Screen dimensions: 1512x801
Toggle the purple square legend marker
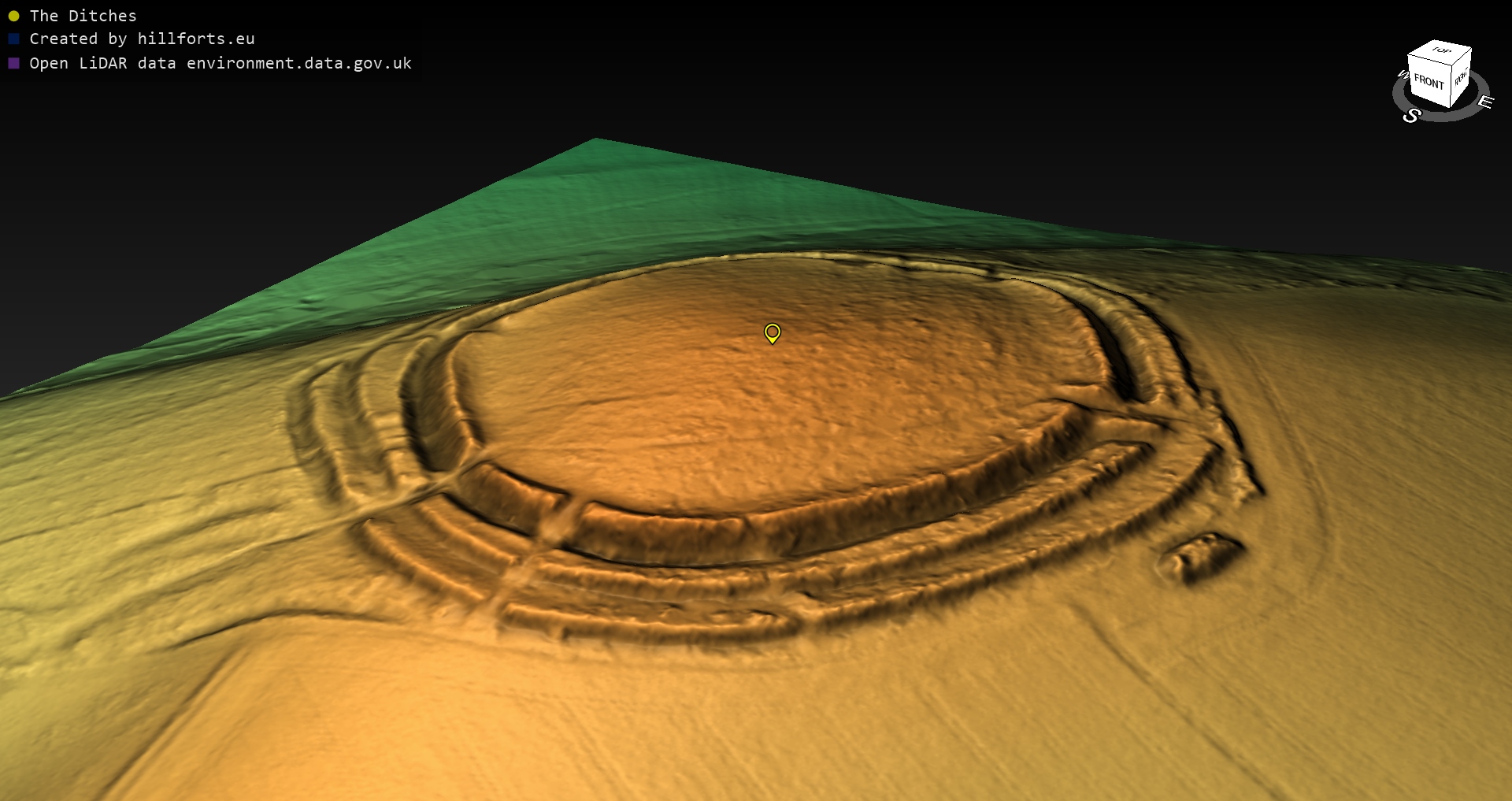click(x=13, y=63)
